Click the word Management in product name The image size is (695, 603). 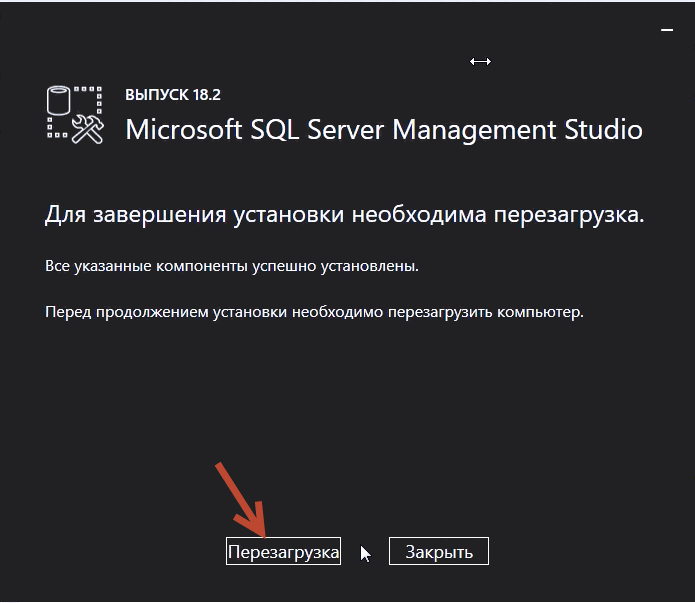point(474,131)
